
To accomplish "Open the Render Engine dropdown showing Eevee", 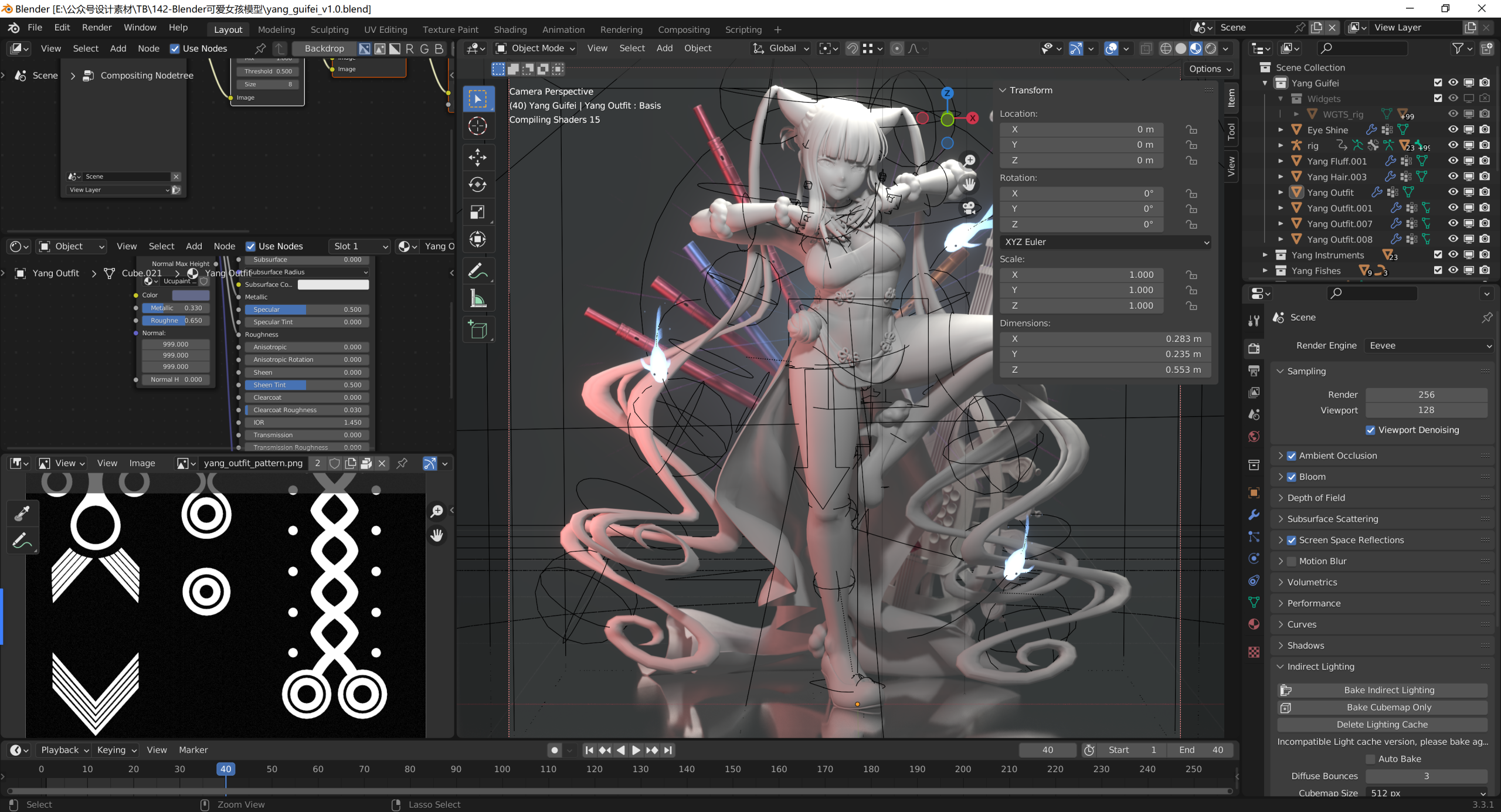I will (1428, 345).
